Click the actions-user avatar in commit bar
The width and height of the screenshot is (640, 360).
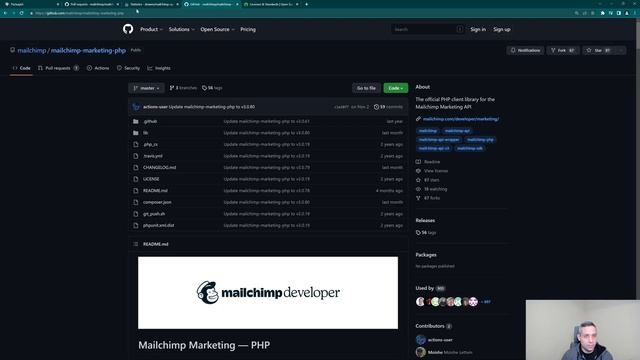[136, 107]
